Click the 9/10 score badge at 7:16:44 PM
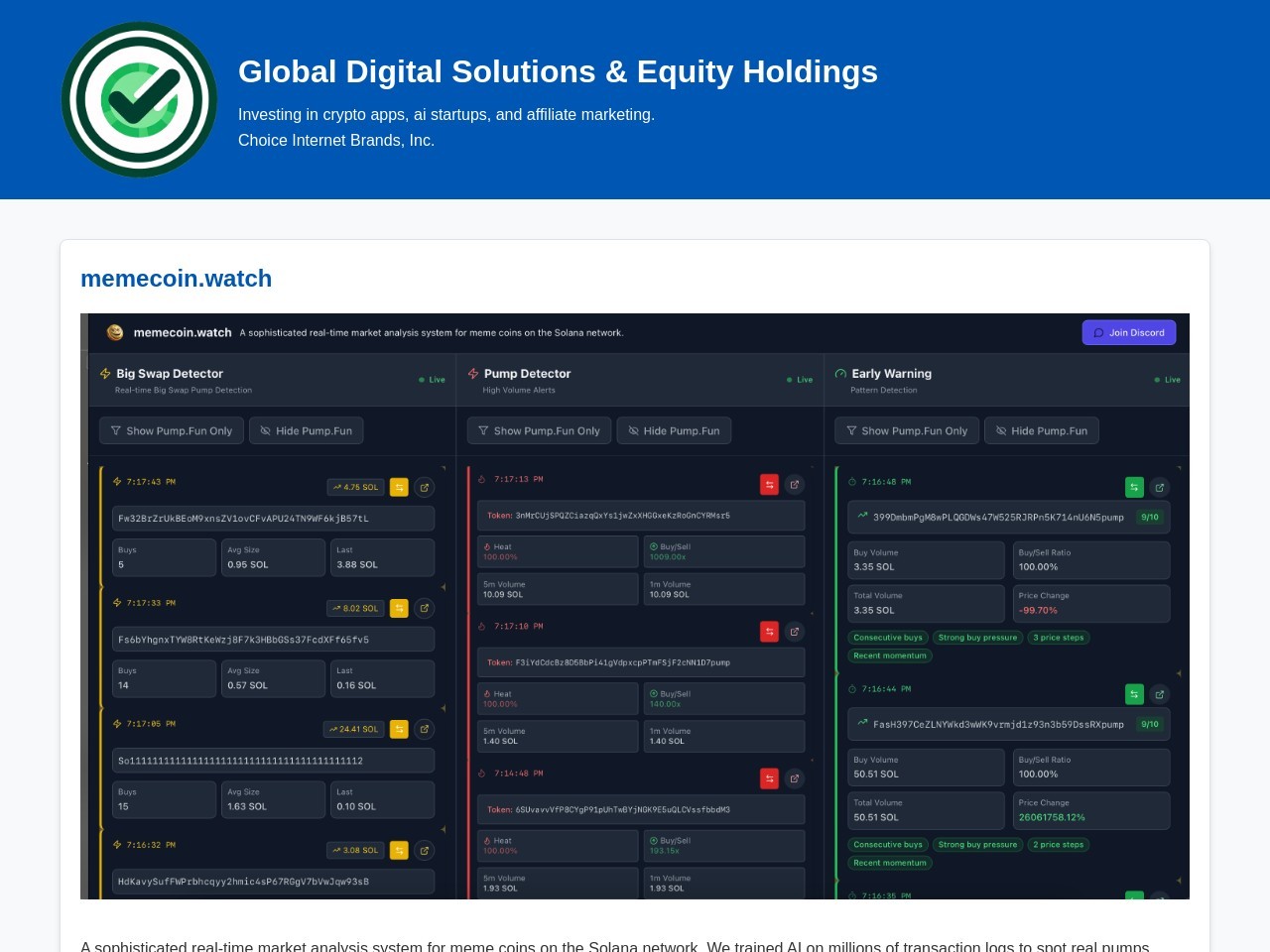The image size is (1270, 952). (x=1150, y=724)
